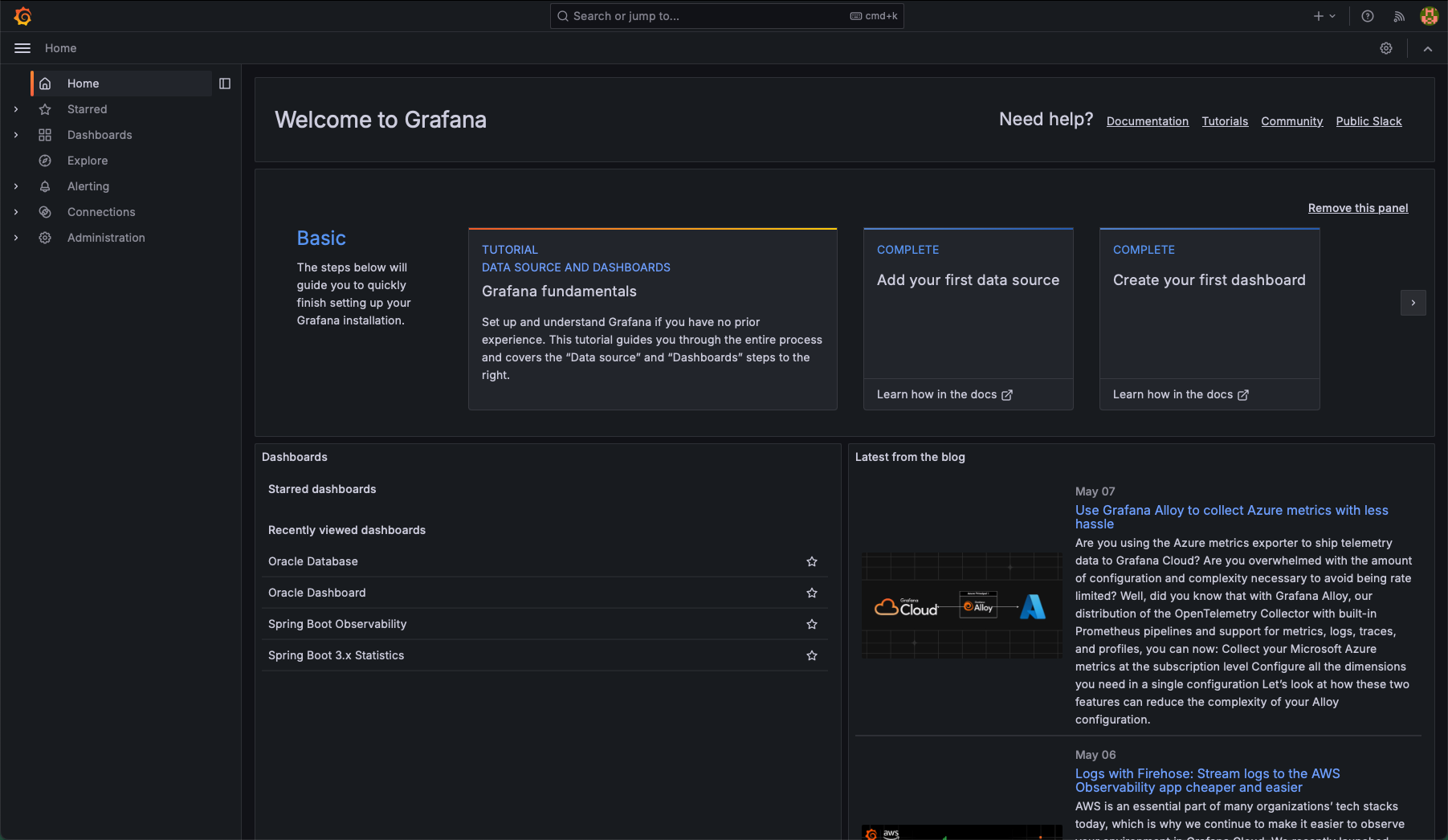
Task: Open the Public Slack link
Action: click(x=1368, y=121)
